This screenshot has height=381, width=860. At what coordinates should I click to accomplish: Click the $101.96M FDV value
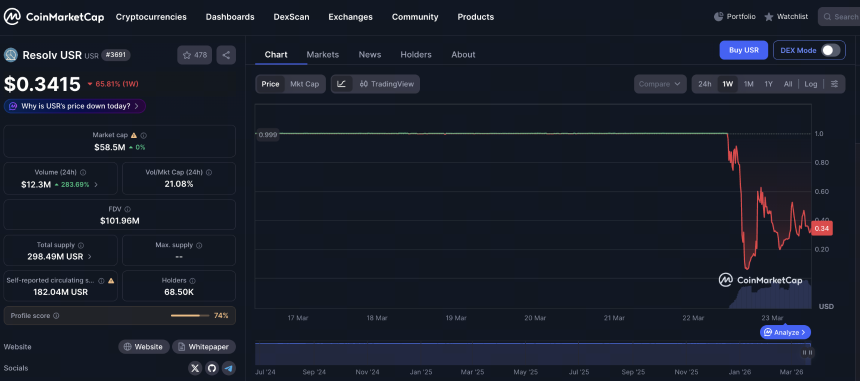120,221
